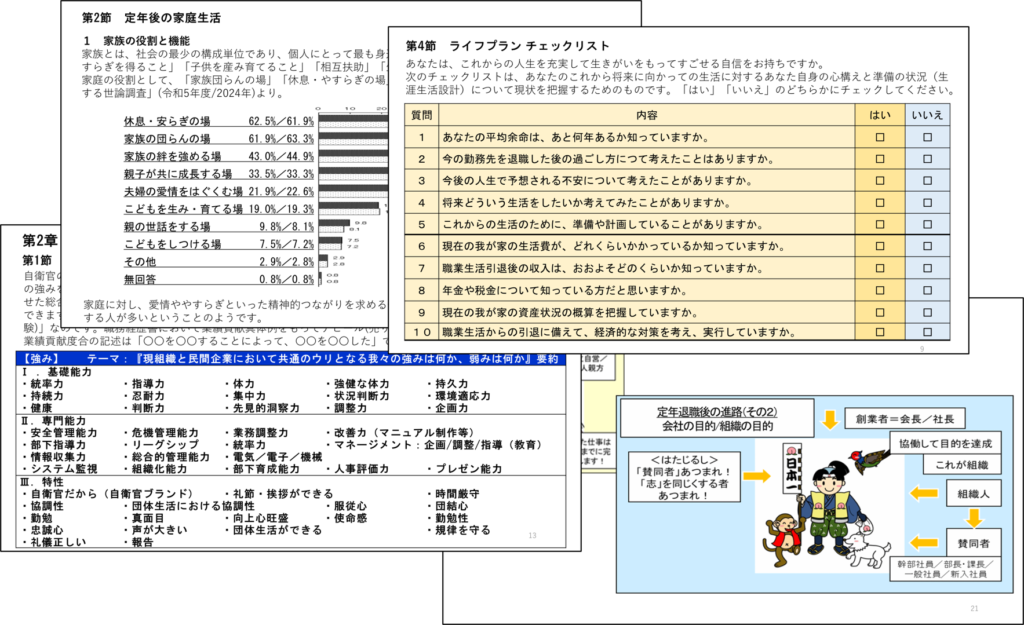Check はい for question 4 on どういう生活をしたいか

880,202
